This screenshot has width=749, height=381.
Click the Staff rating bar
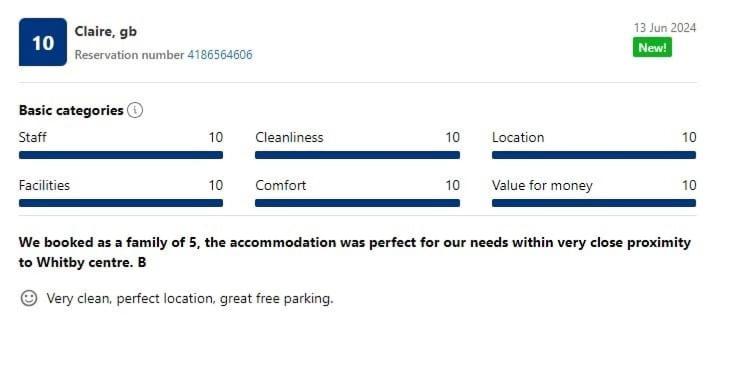pos(121,155)
